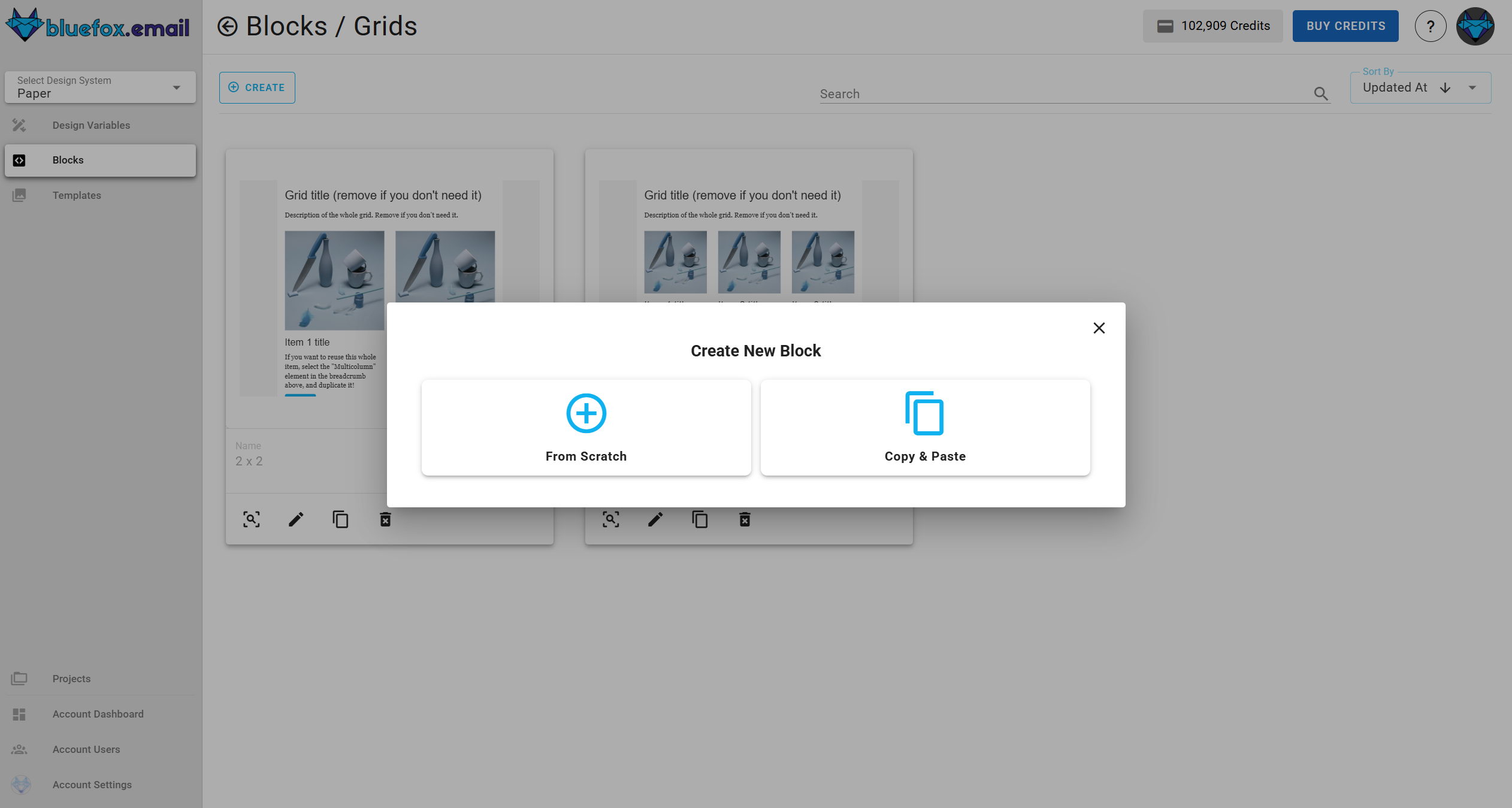Click the Account Users people icon
The height and width of the screenshot is (808, 1512).
coord(19,749)
